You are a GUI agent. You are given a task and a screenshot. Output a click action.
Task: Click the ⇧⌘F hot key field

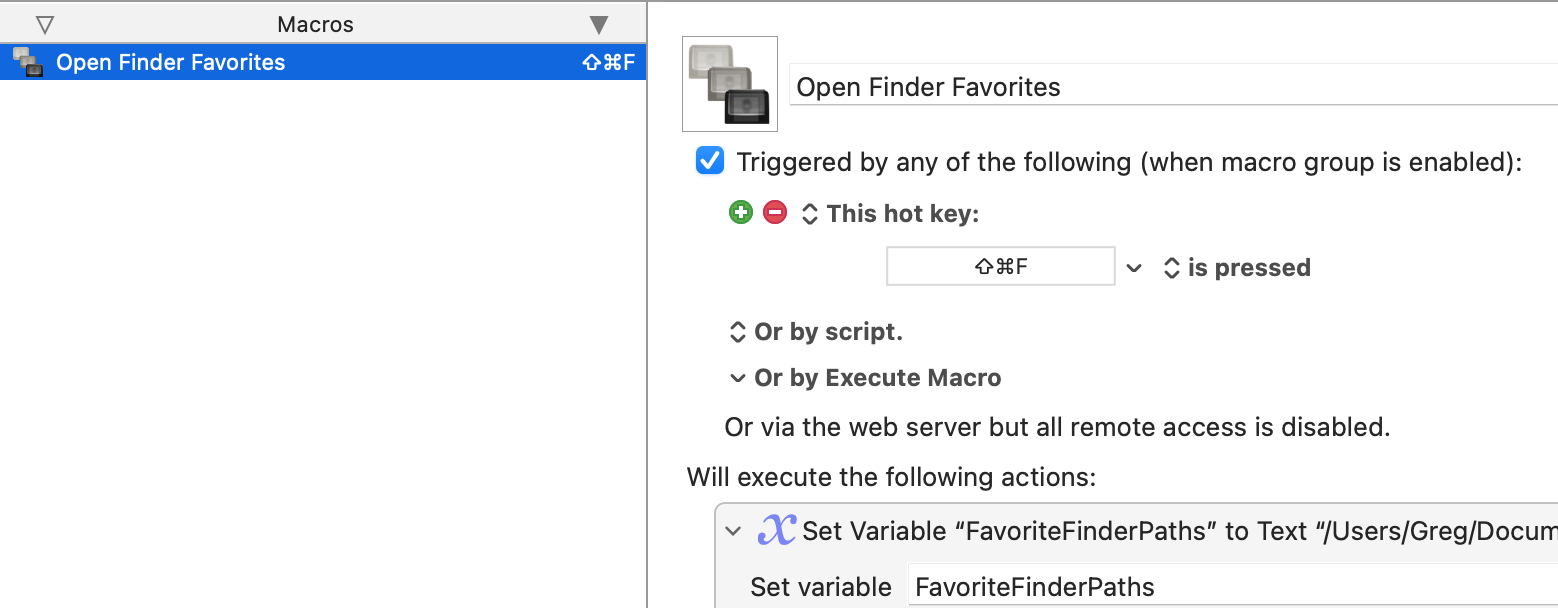pos(1001,267)
